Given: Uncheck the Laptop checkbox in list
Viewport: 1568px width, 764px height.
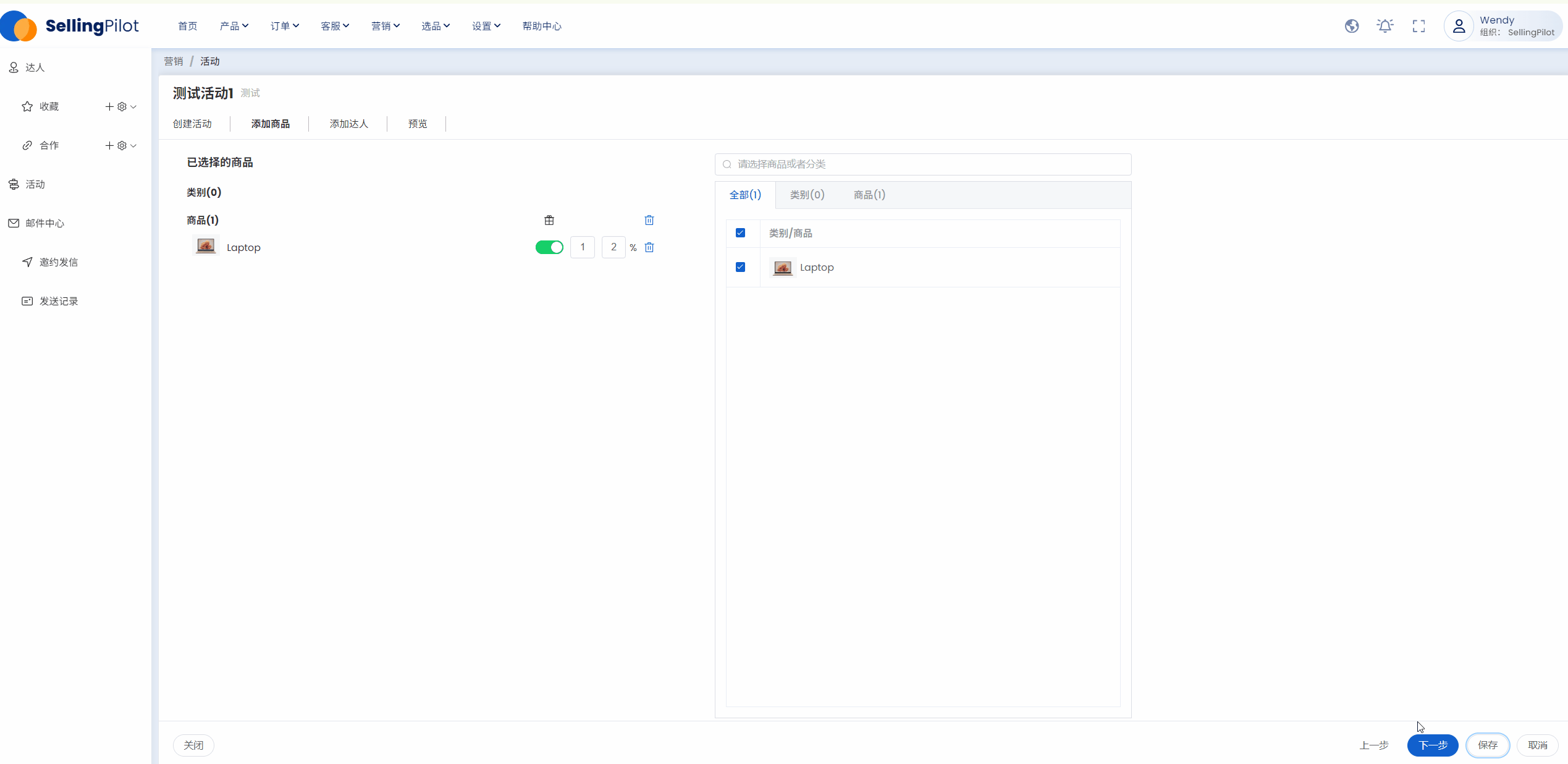Looking at the screenshot, I should [740, 267].
